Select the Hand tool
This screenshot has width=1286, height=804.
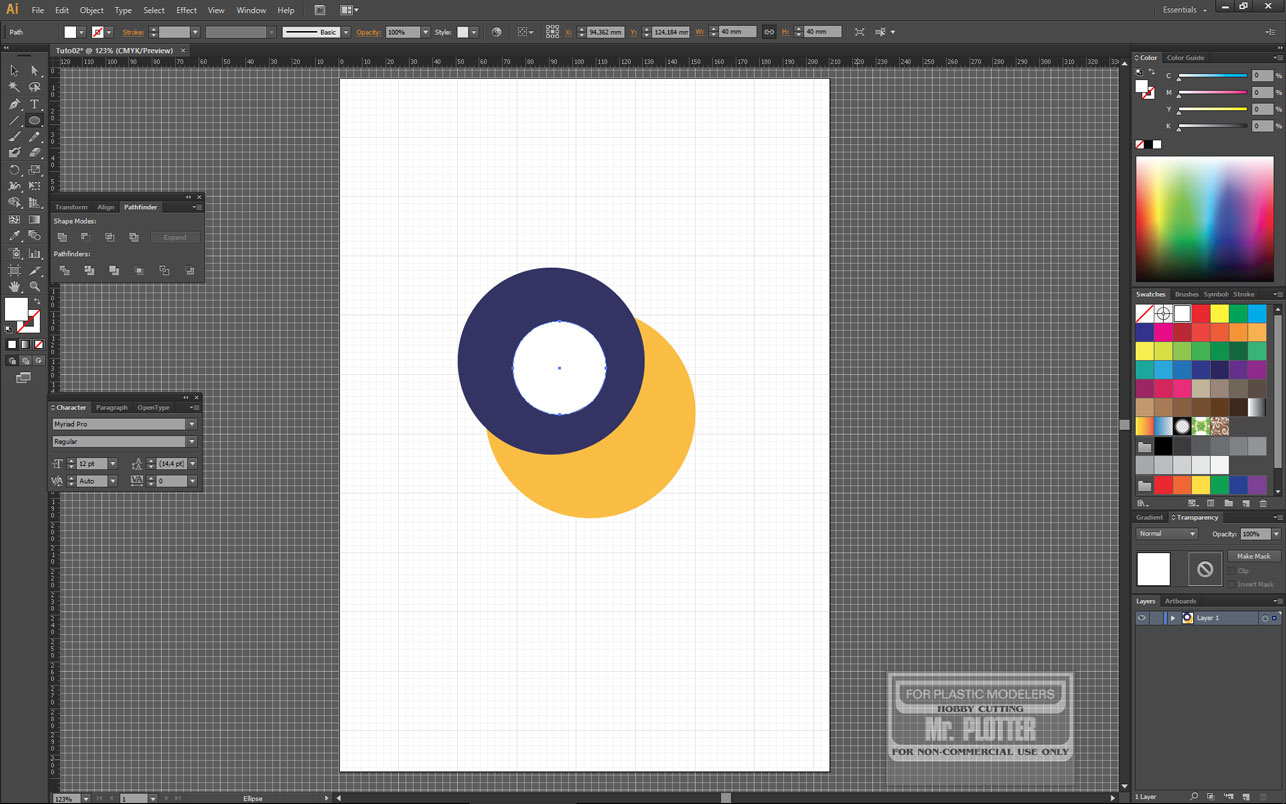14,286
